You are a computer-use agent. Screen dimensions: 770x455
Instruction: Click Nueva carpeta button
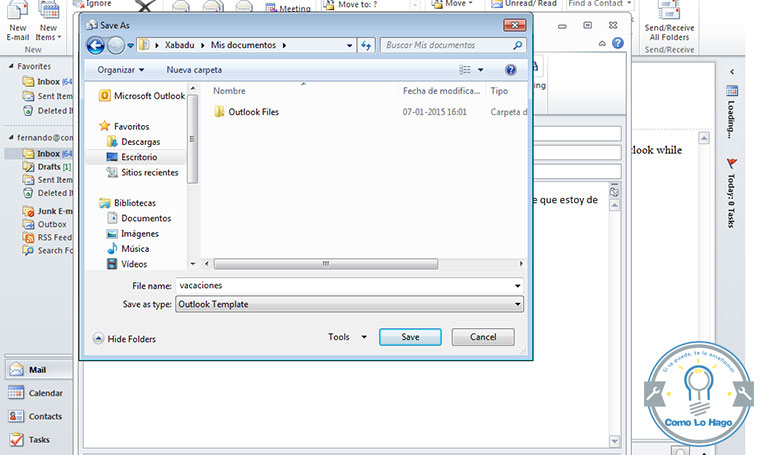pos(194,70)
